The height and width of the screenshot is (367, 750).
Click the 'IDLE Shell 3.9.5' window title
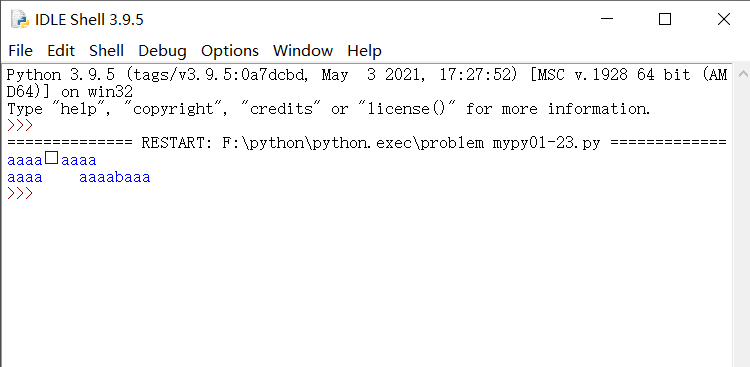click(89, 20)
